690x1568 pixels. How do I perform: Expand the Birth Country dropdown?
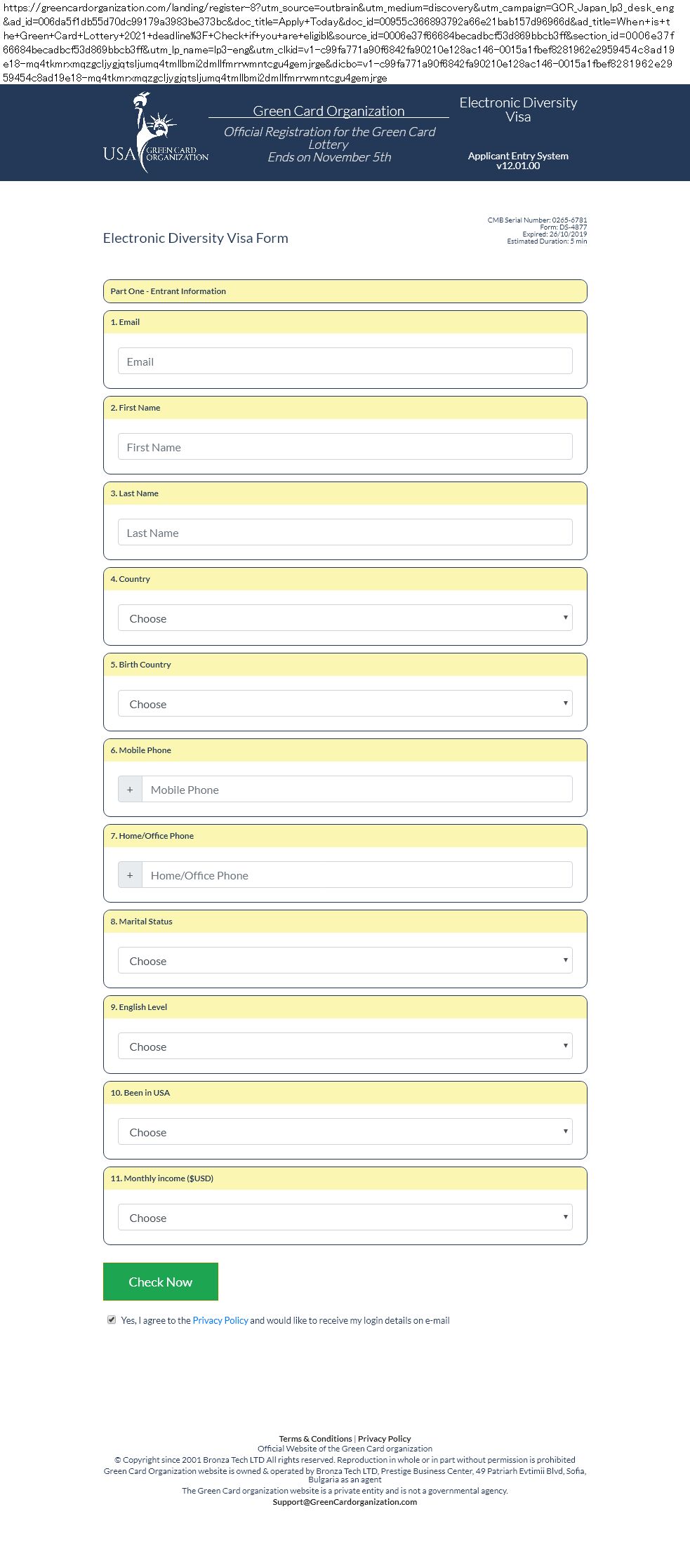click(345, 703)
